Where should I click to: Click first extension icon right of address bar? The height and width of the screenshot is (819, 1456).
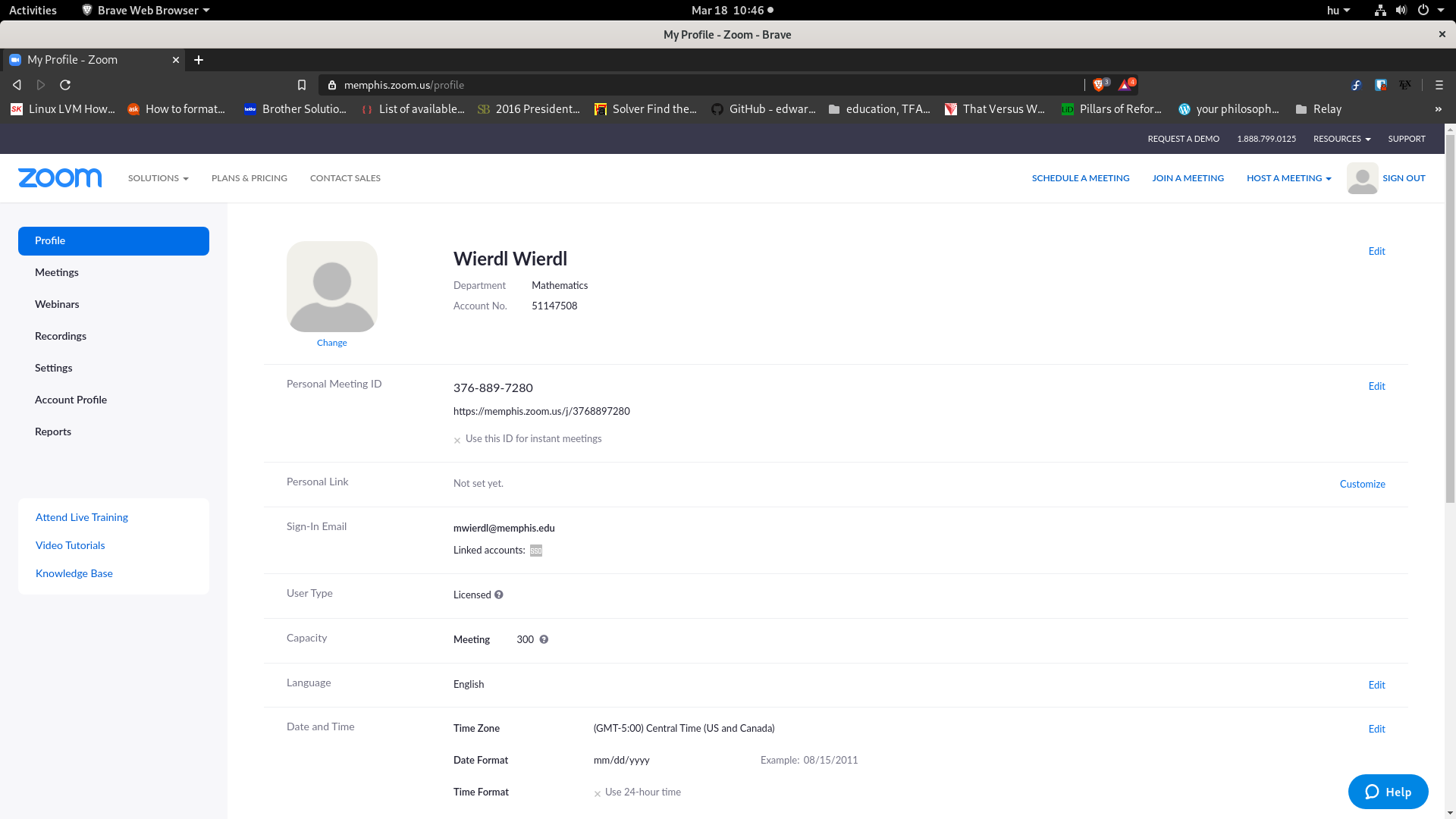coord(1357,85)
